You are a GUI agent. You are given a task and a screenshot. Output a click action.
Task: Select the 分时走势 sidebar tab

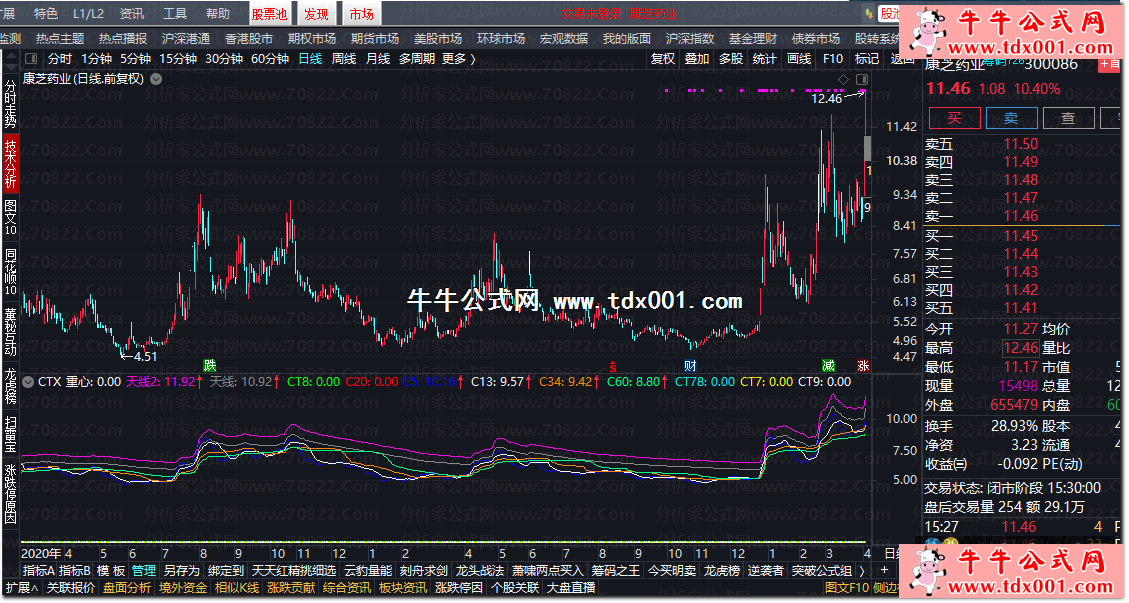click(10, 104)
